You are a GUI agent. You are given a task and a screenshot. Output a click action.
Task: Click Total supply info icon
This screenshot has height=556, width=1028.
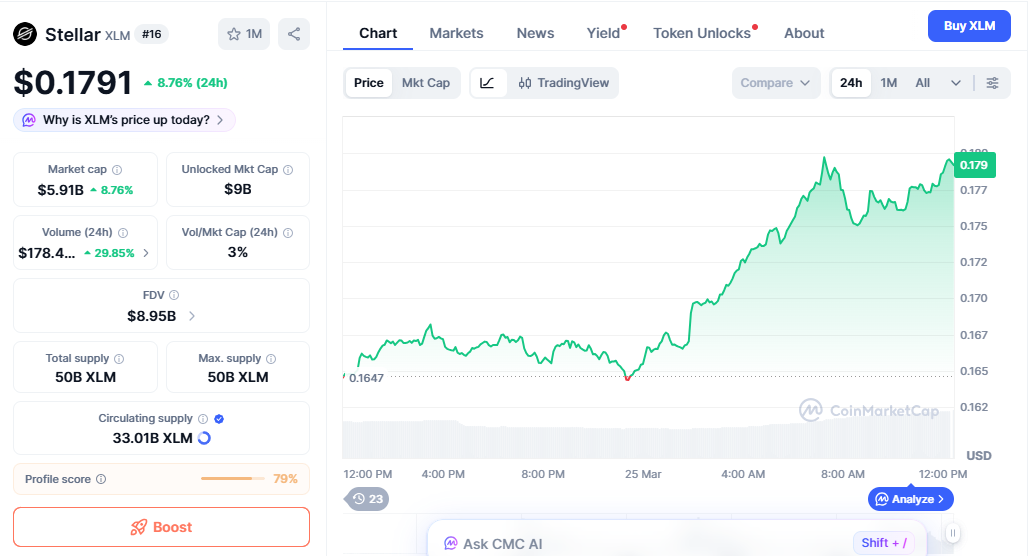[x=119, y=359]
